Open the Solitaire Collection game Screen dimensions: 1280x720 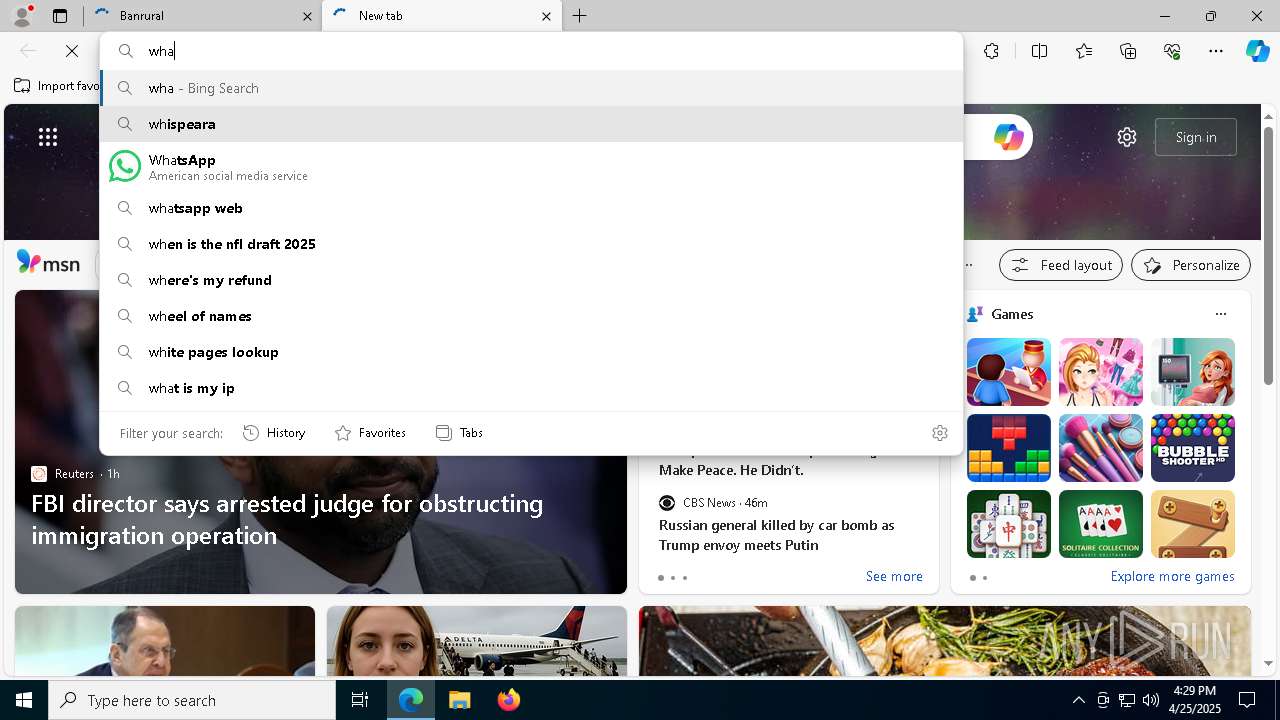pos(1101,524)
